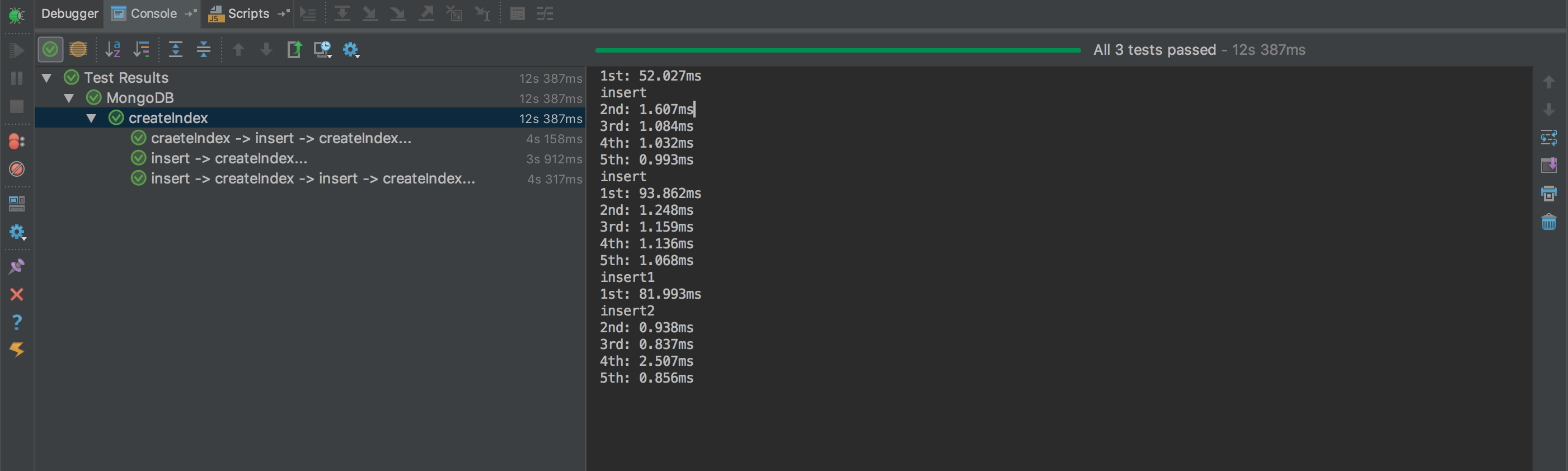Viewport: 1568px width, 471px height.
Task: Select test 'craeteIndex -> insert -> createIndex...'
Action: click(x=311, y=138)
